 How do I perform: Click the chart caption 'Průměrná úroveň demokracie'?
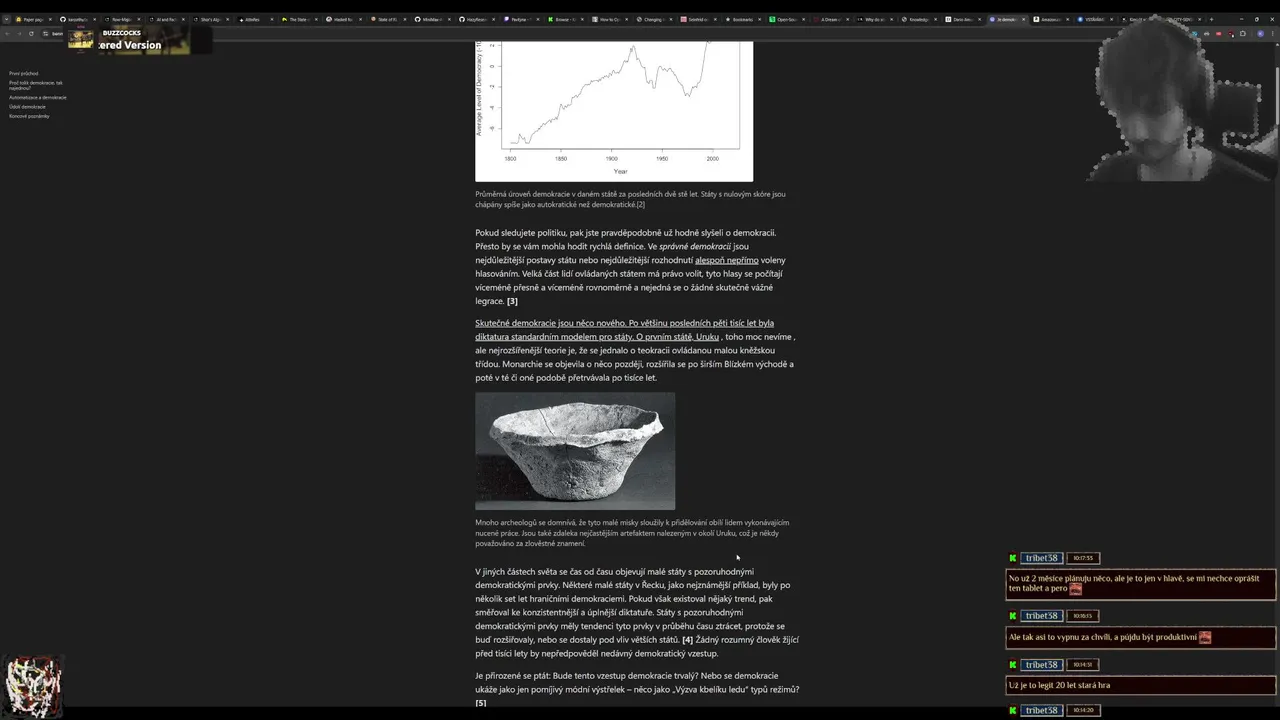click(x=630, y=199)
